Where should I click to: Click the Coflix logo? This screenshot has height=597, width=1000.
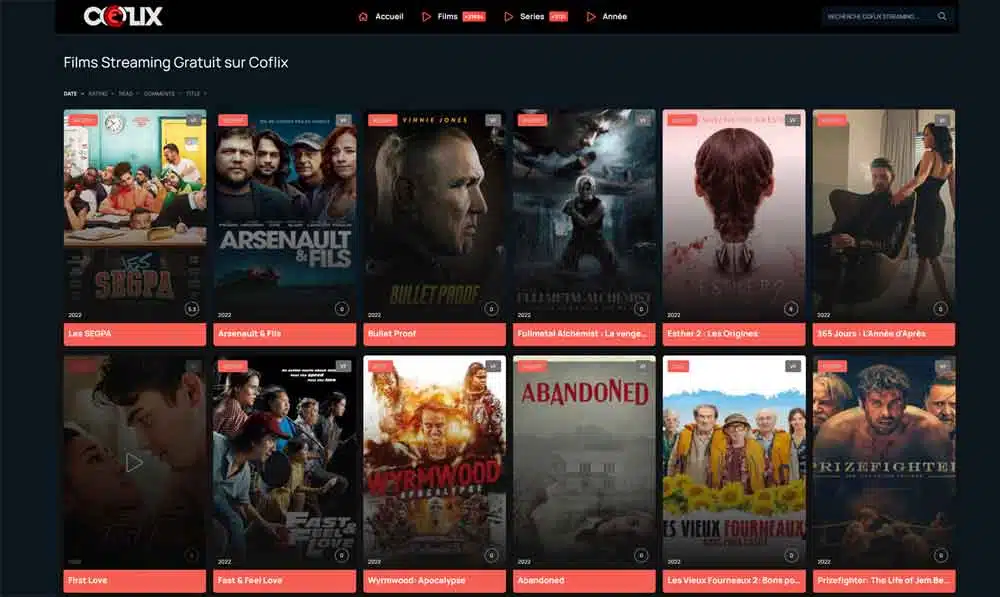coord(123,16)
